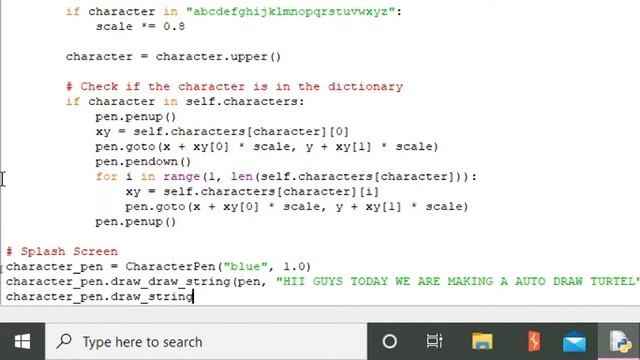Click the "for i in range(1, len(..." line
Screen dimensions: 640x360
click(x=286, y=177)
